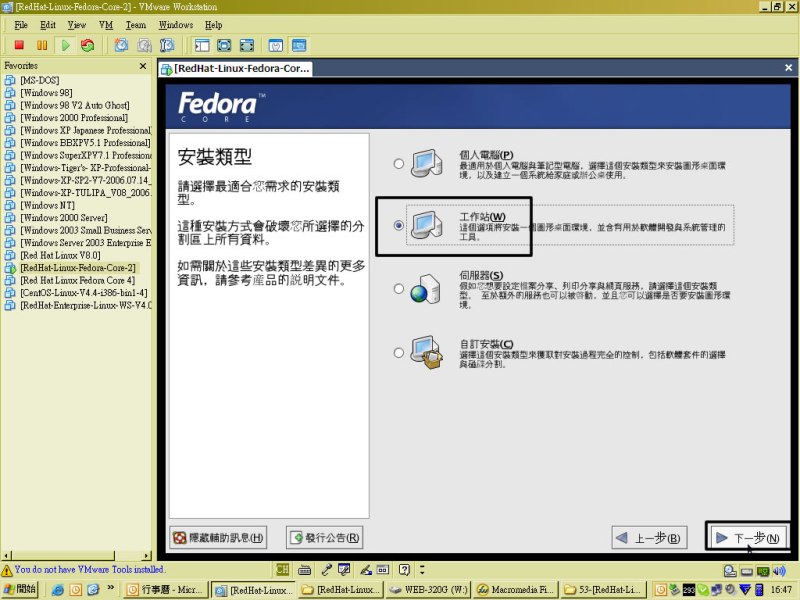Click the Server globe computer icon
800x600 pixels.
(426, 289)
